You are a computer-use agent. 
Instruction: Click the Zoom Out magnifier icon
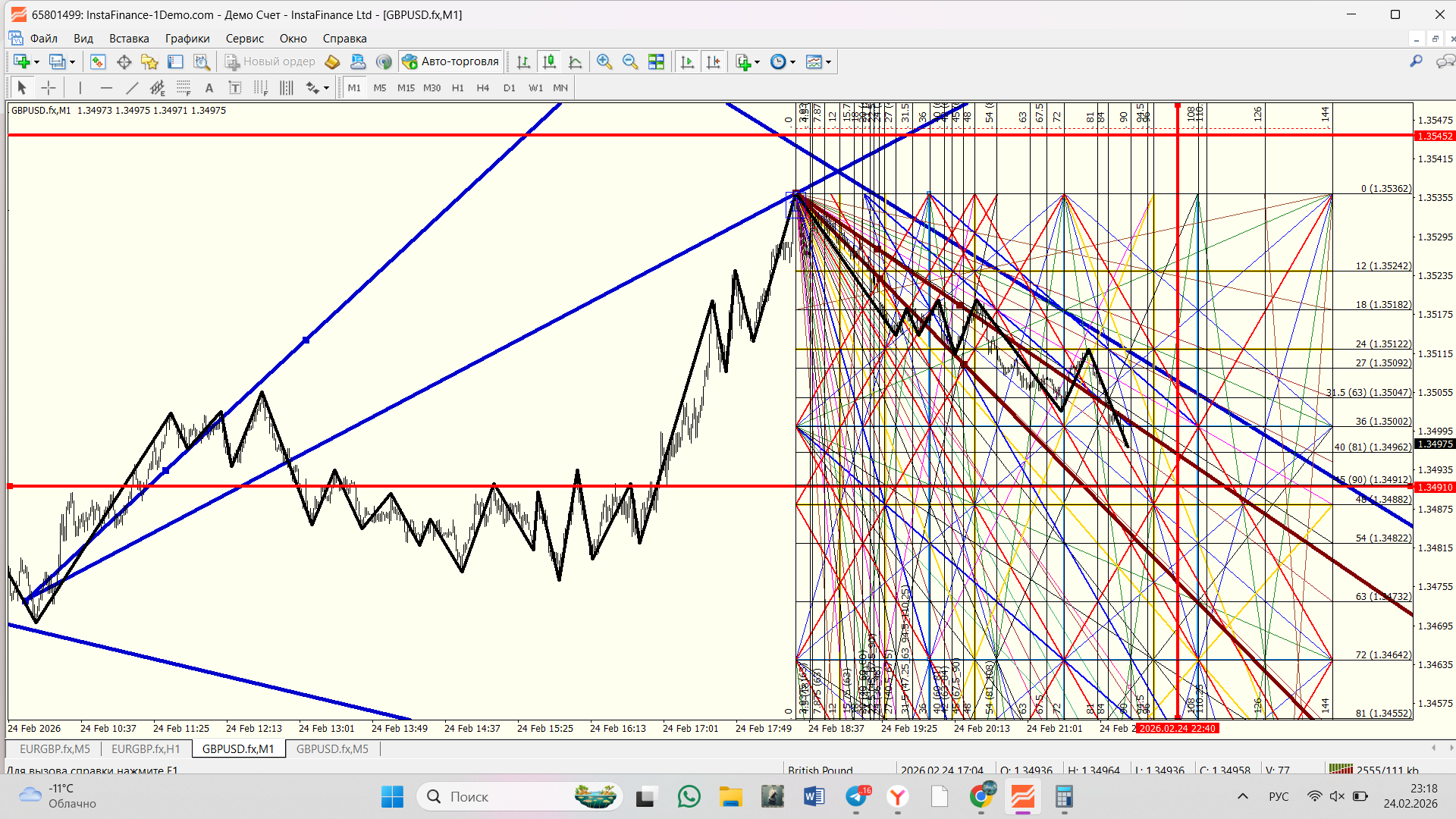tap(629, 62)
